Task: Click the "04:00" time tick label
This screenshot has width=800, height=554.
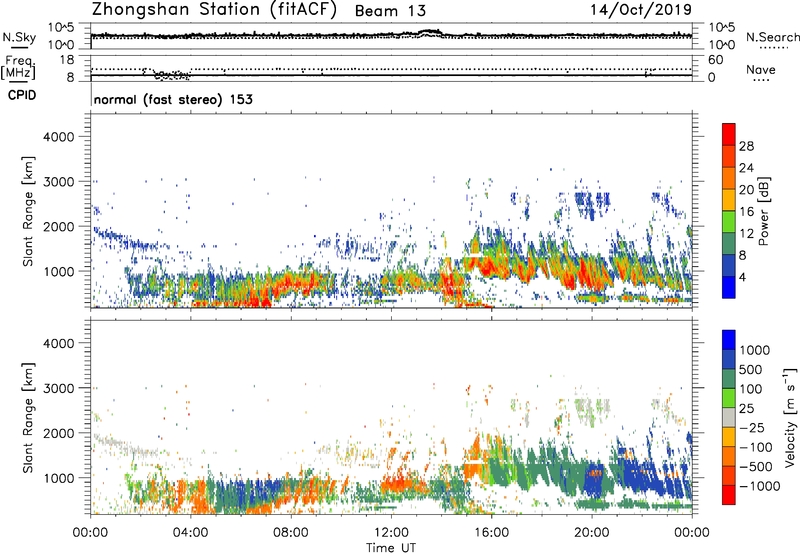Action: pos(190,533)
